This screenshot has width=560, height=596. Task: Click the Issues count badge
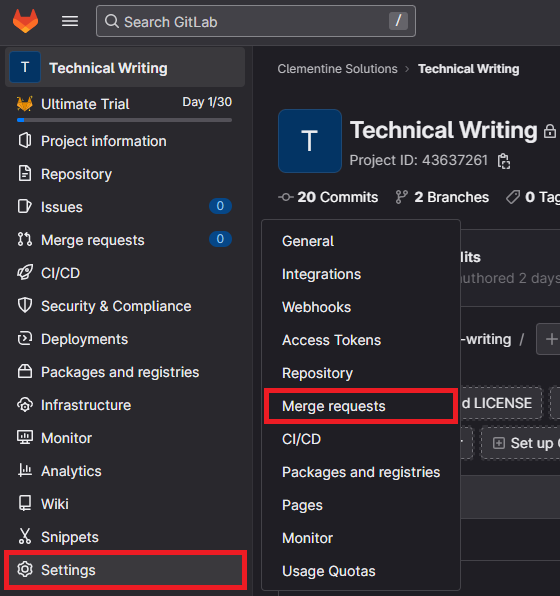[220, 206]
